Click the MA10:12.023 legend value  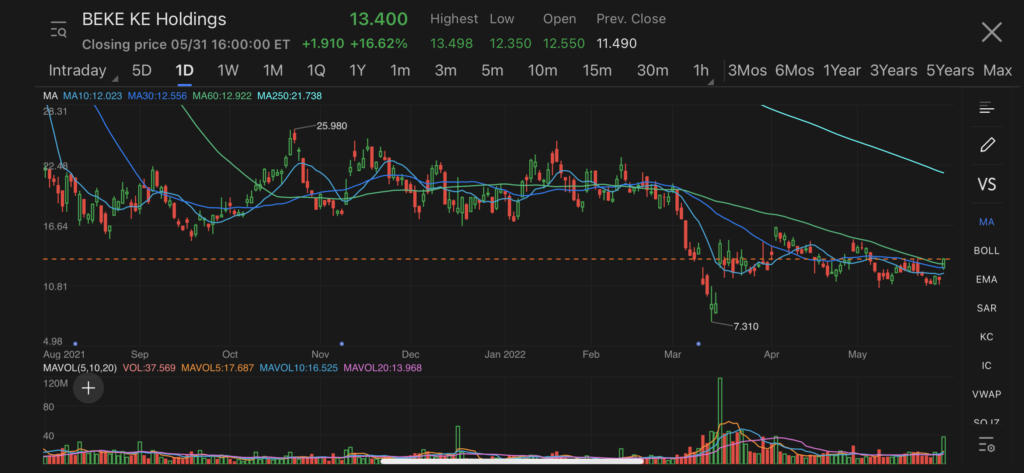click(92, 96)
